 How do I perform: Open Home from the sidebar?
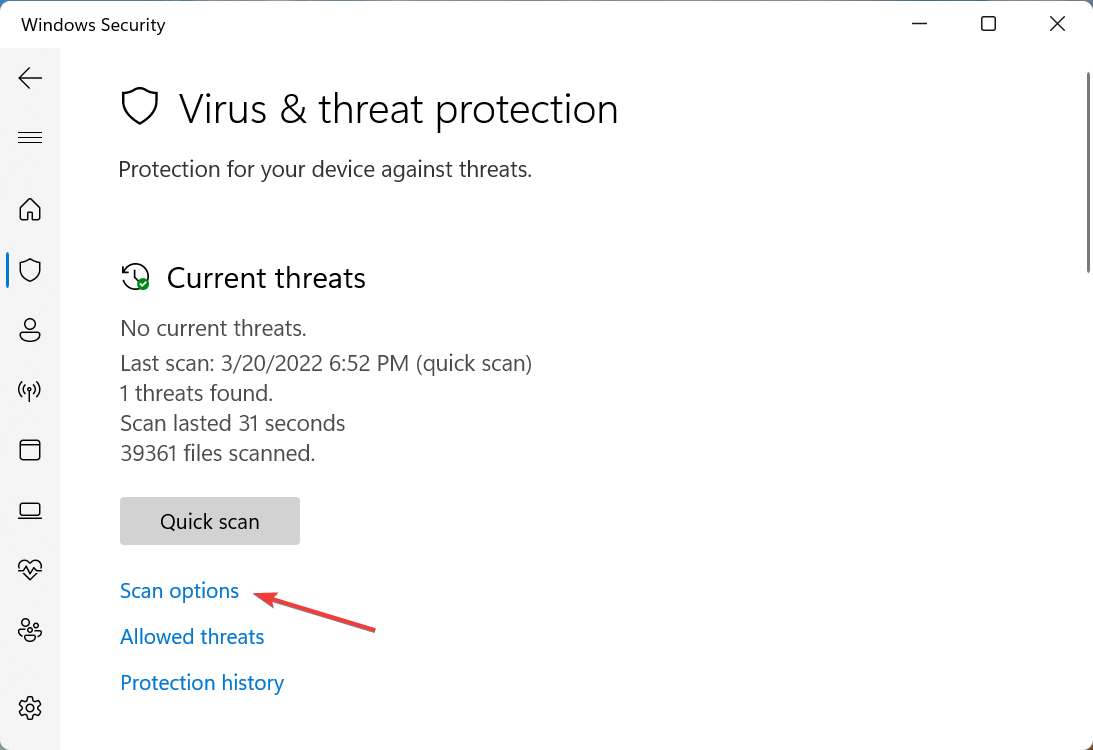(x=30, y=210)
